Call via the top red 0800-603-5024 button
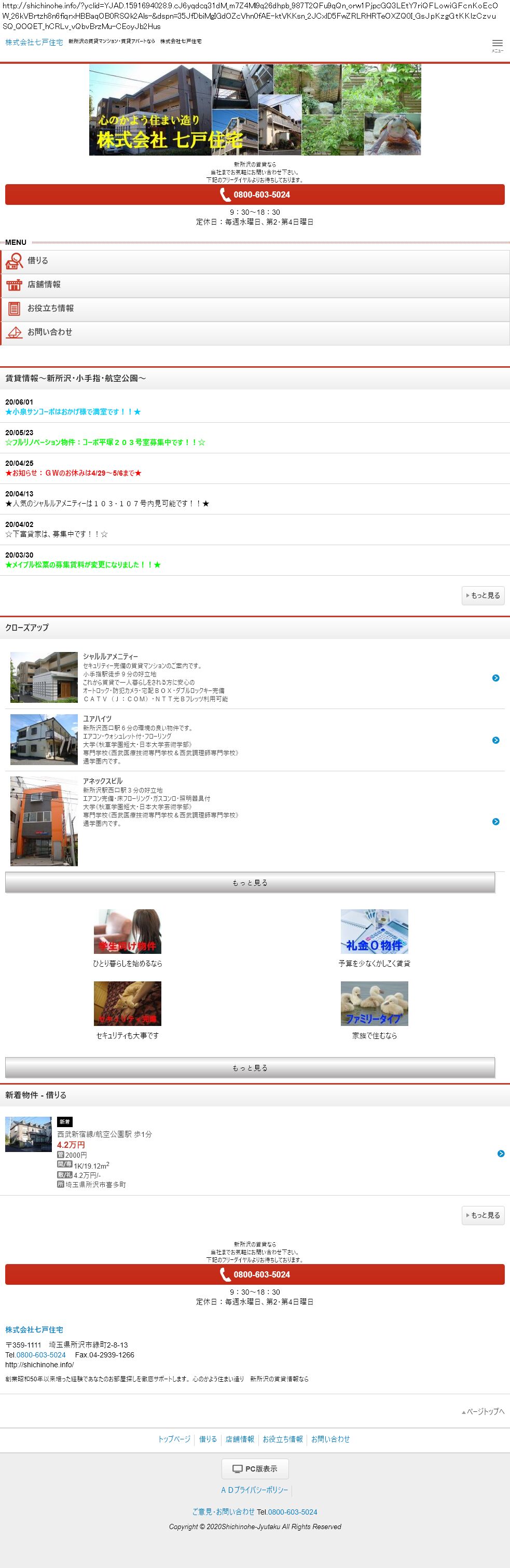Screen dimensions: 510x1568 (x=255, y=195)
